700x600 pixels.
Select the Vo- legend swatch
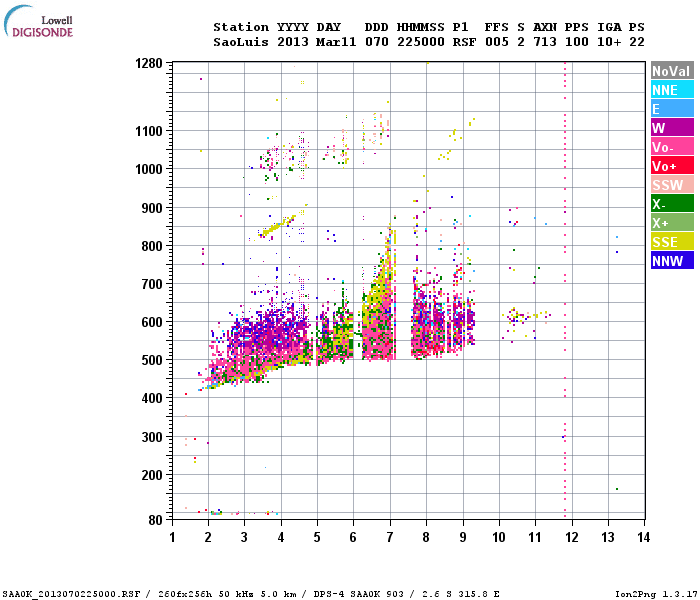[672, 146]
